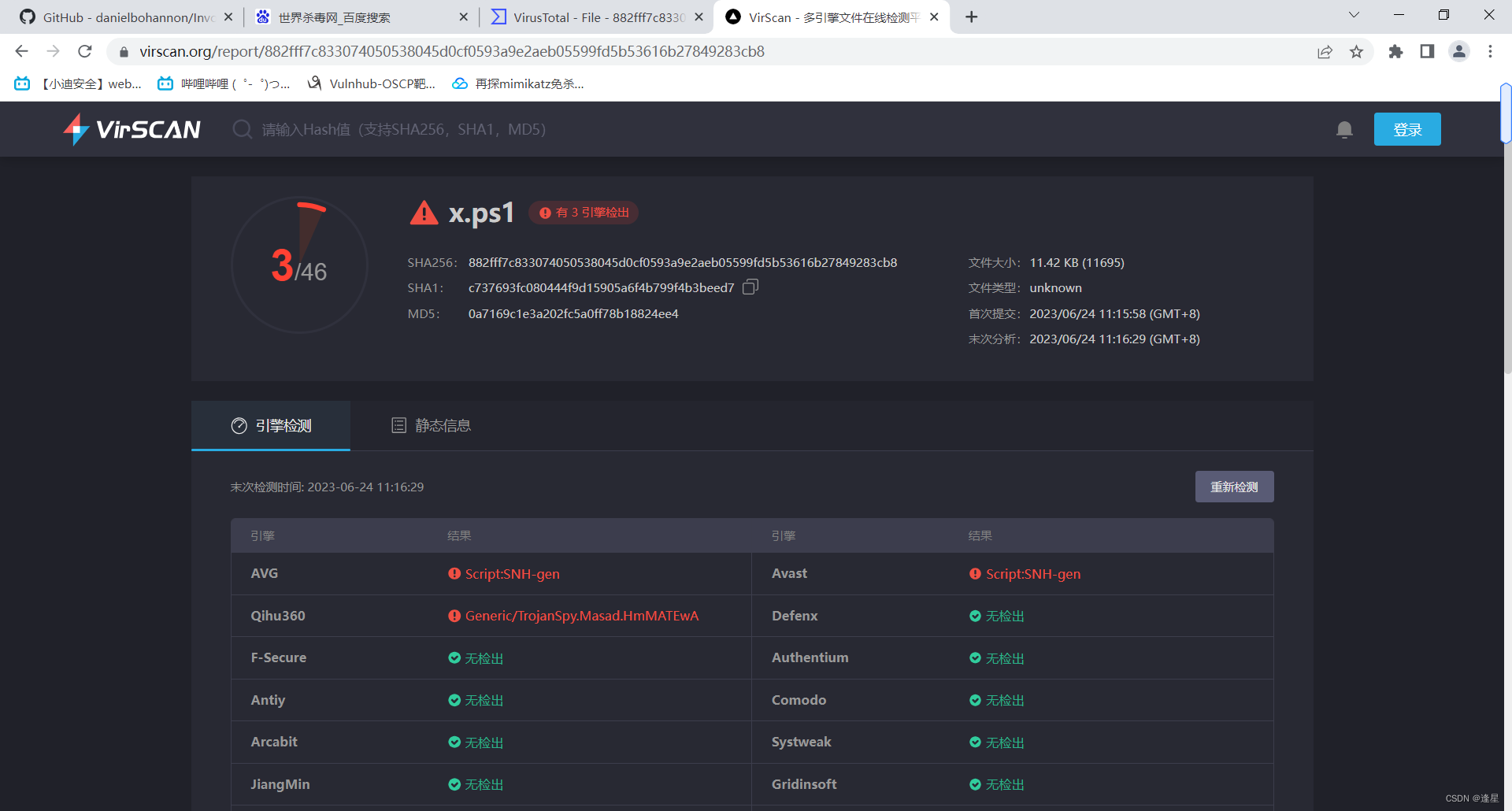
Task: Select the 静态信息 tab
Action: [431, 425]
